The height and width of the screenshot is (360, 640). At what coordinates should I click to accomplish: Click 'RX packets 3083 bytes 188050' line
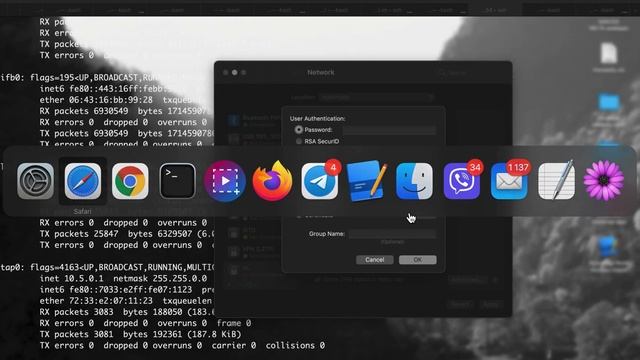coord(127,312)
